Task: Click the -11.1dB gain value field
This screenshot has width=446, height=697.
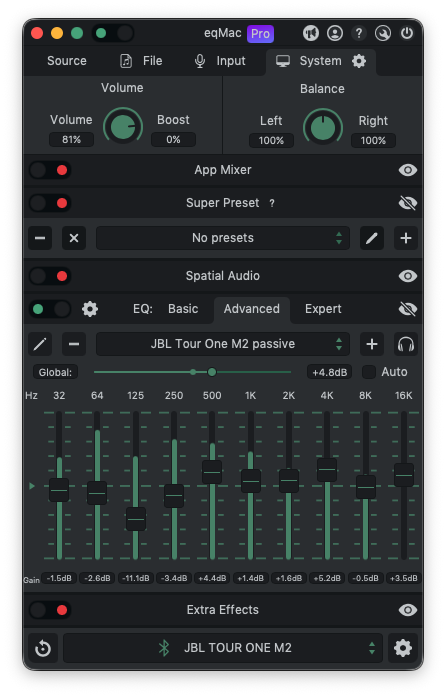Action: (136, 578)
